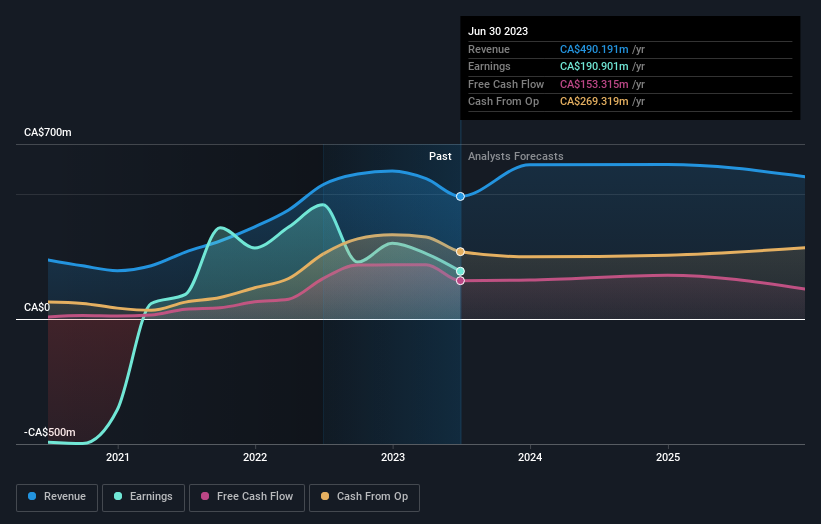Click the CA$0 y-axis label

click(x=37, y=307)
